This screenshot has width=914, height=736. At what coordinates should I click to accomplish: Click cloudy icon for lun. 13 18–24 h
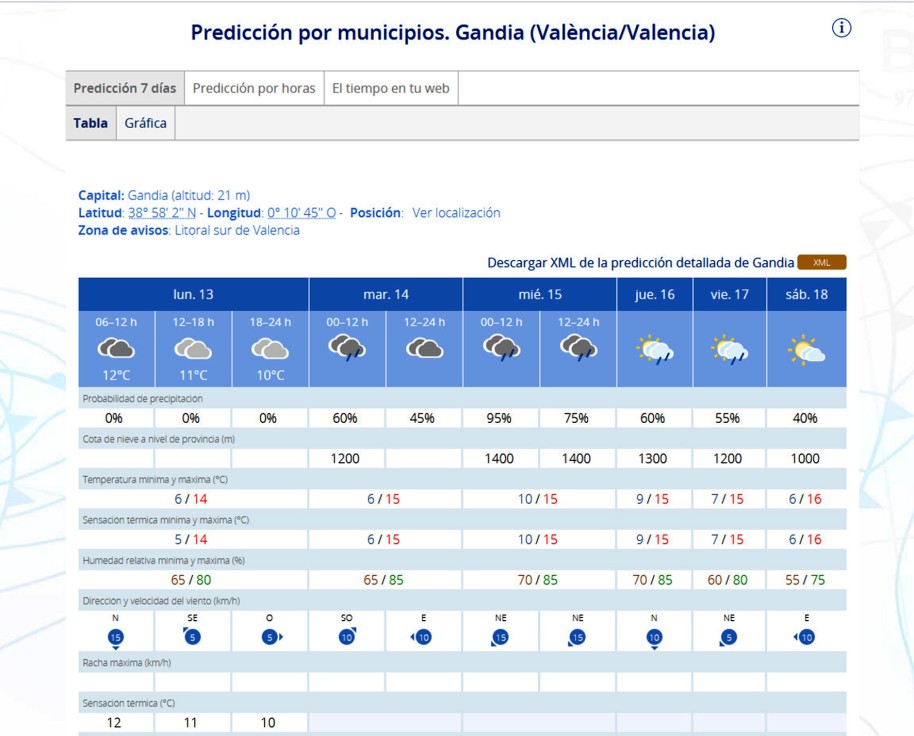270,348
